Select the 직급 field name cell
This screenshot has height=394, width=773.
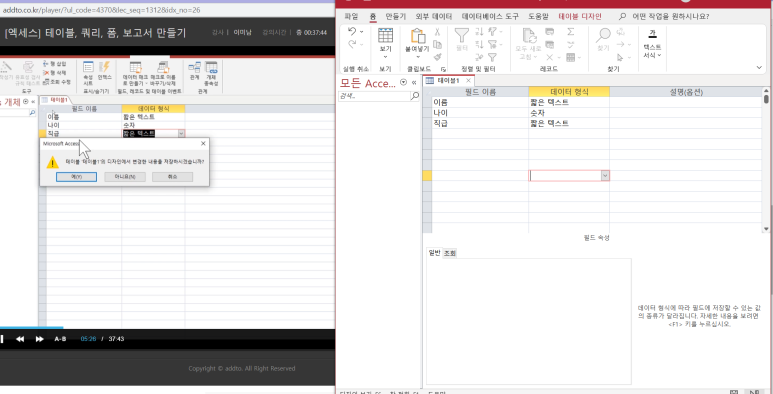(480, 123)
